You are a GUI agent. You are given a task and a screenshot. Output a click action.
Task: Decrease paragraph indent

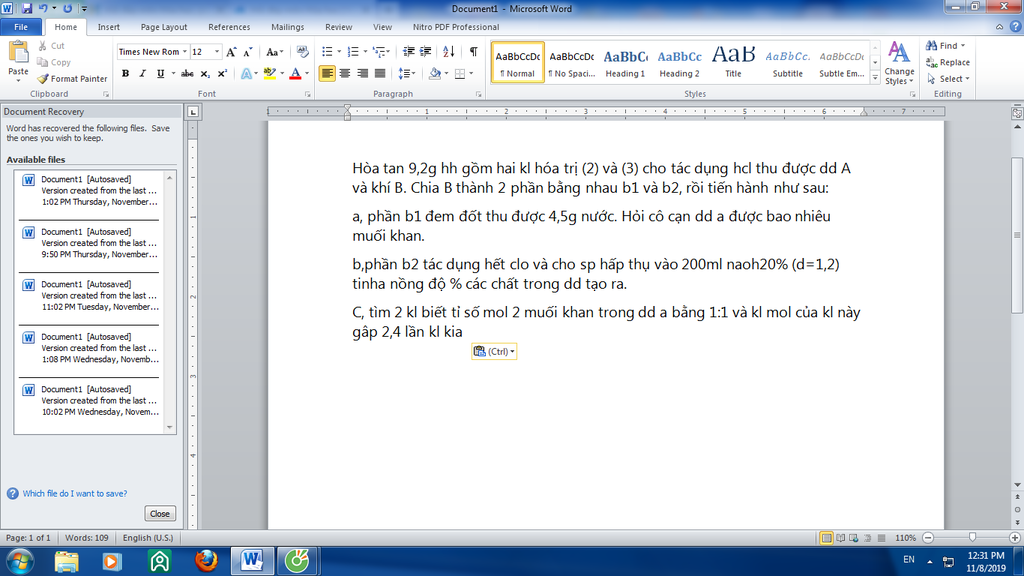click(409, 52)
